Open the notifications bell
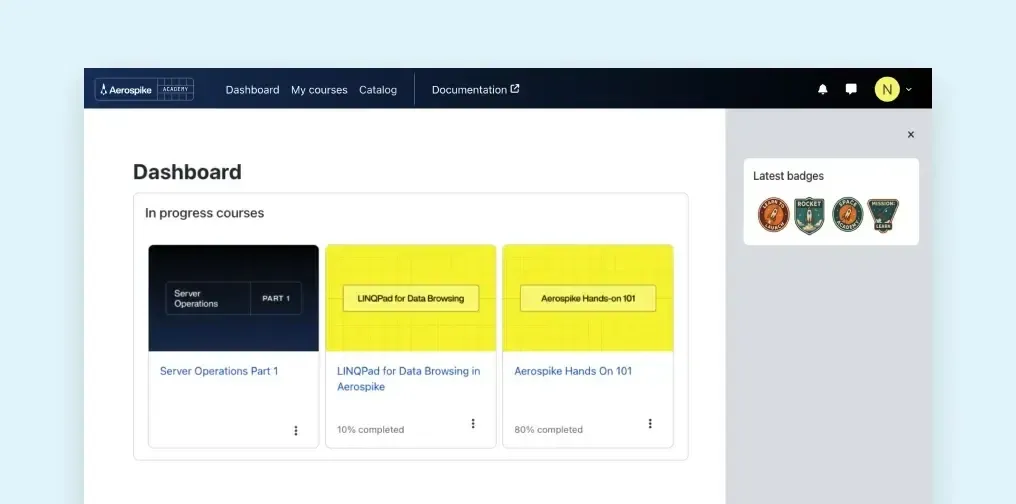 coord(822,89)
